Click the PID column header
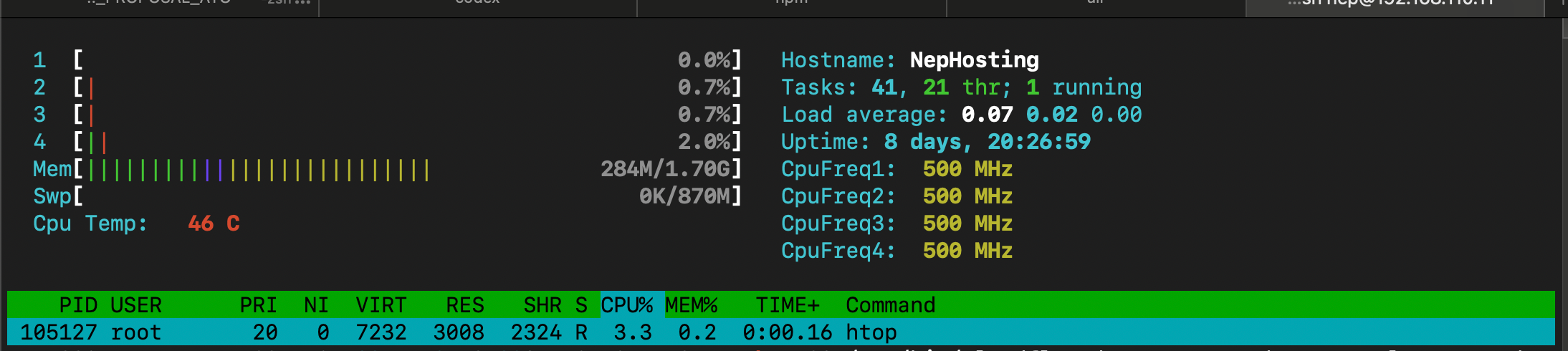Screen dimensions: 1568x351 (77, 305)
